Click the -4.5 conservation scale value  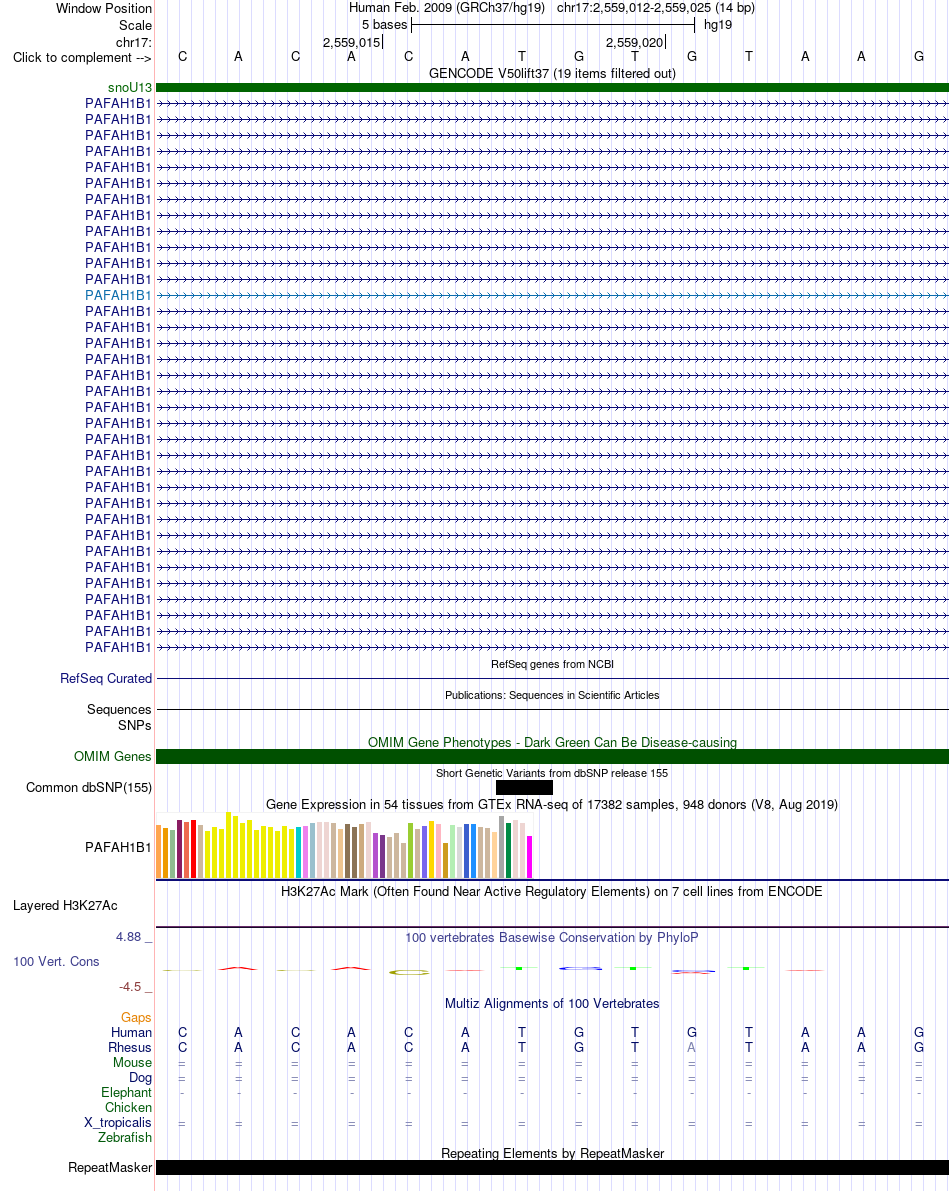click(x=130, y=987)
